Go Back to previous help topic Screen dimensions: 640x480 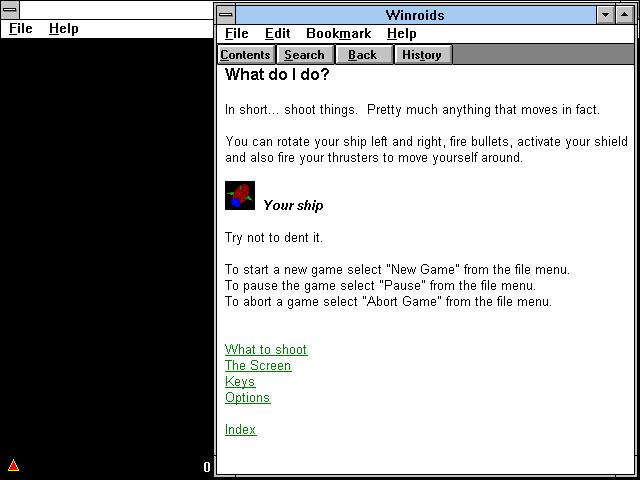(362, 55)
